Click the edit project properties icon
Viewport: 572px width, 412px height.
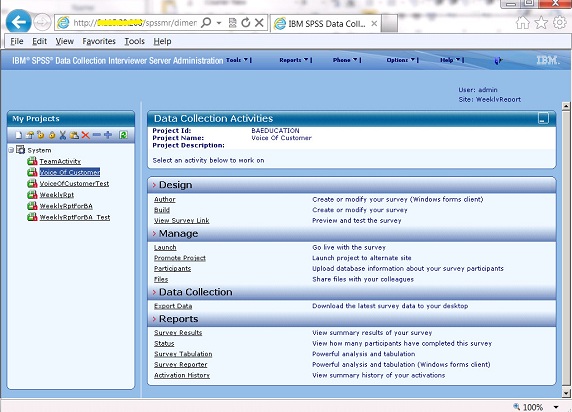coord(30,135)
